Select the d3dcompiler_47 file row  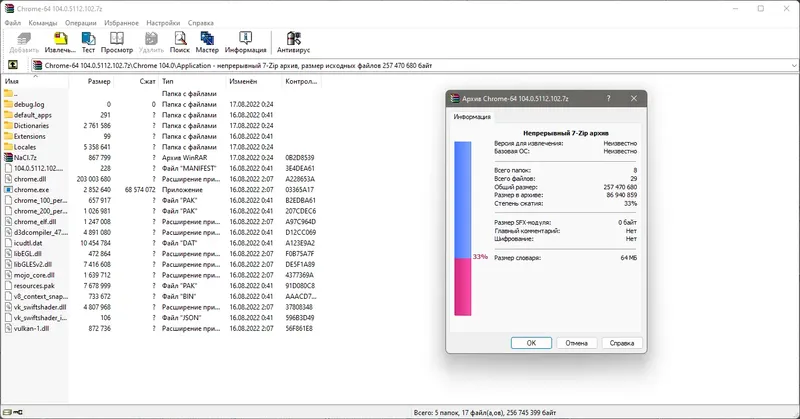tap(160, 232)
